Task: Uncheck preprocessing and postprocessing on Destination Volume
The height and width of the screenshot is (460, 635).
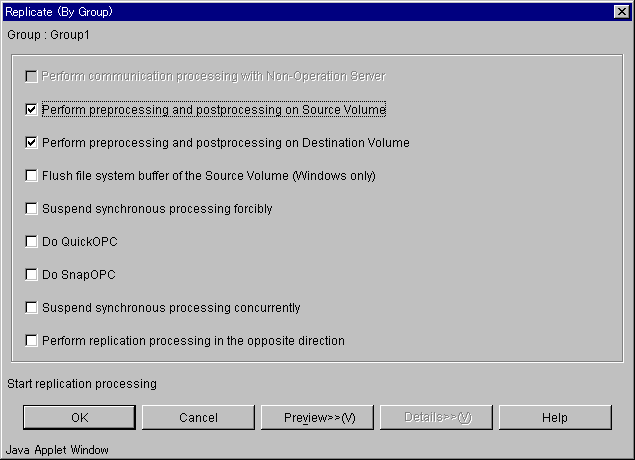Action: pyautogui.click(x=31, y=143)
